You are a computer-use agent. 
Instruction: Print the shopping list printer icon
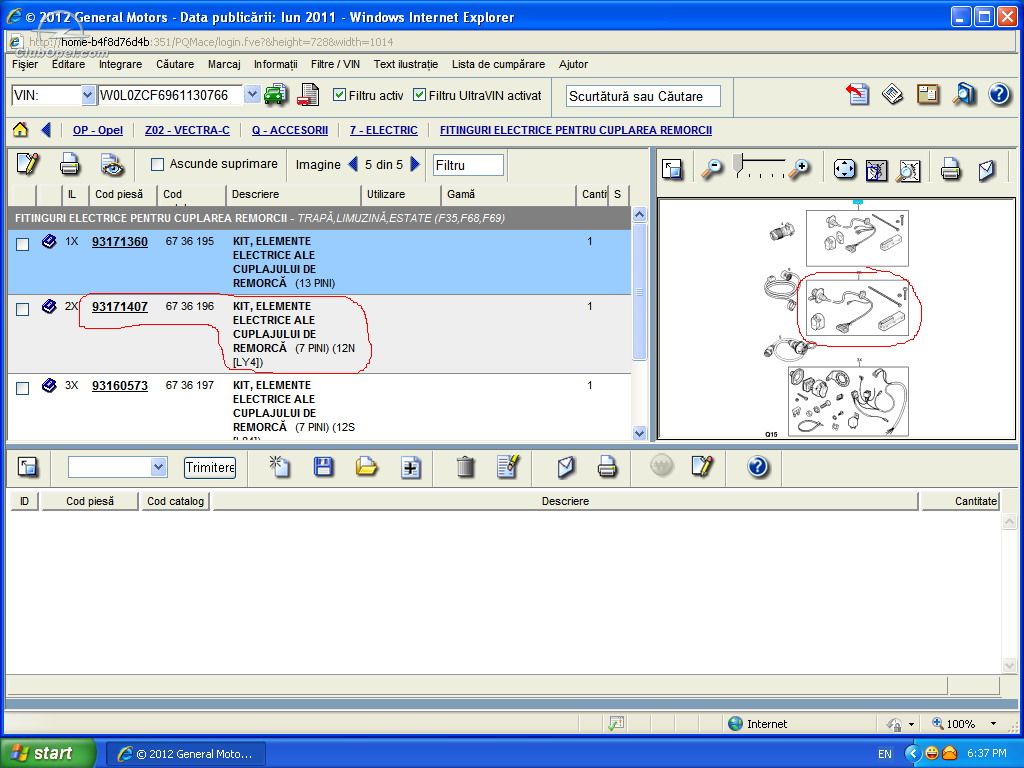[607, 466]
